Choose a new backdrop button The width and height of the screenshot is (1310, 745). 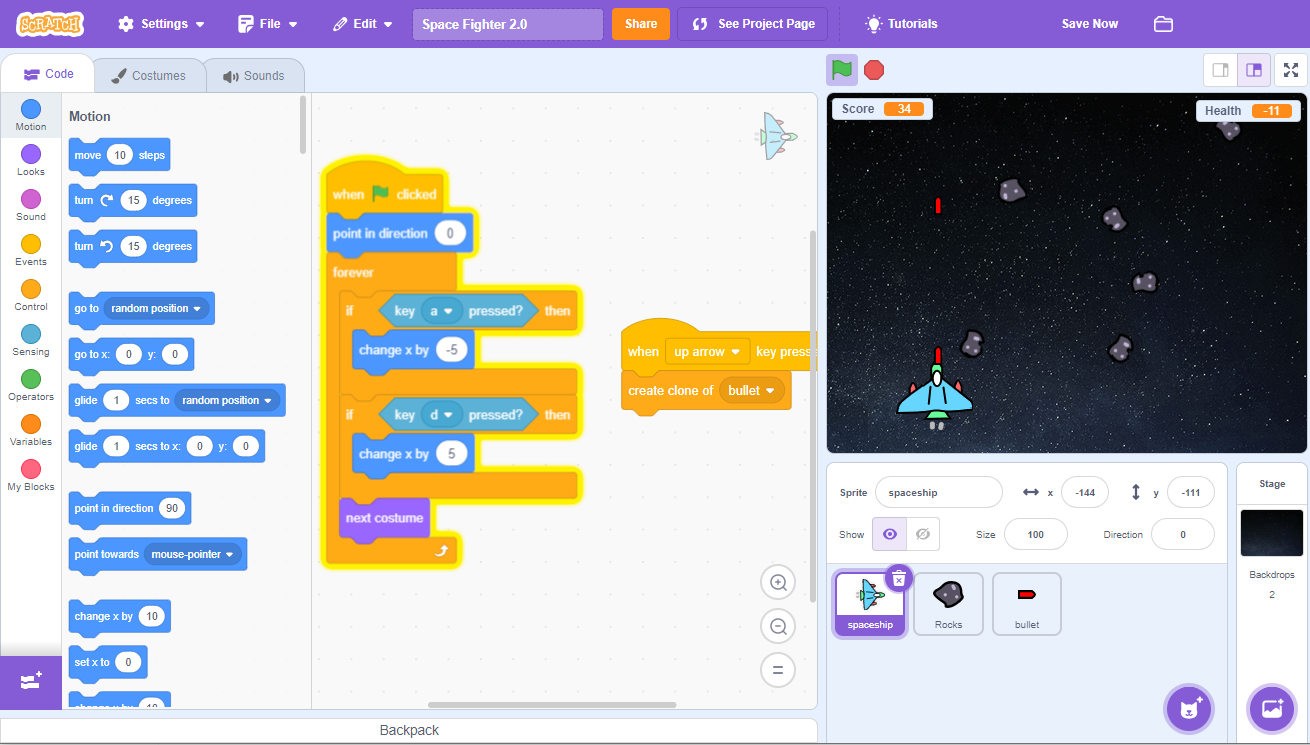point(1272,709)
